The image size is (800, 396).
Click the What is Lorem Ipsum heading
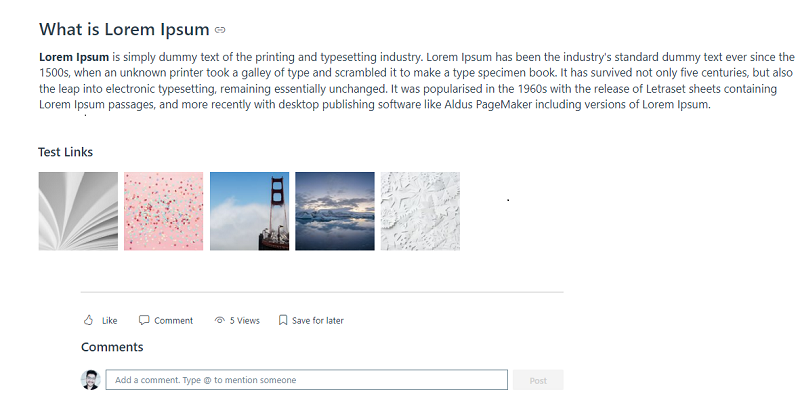(x=124, y=30)
